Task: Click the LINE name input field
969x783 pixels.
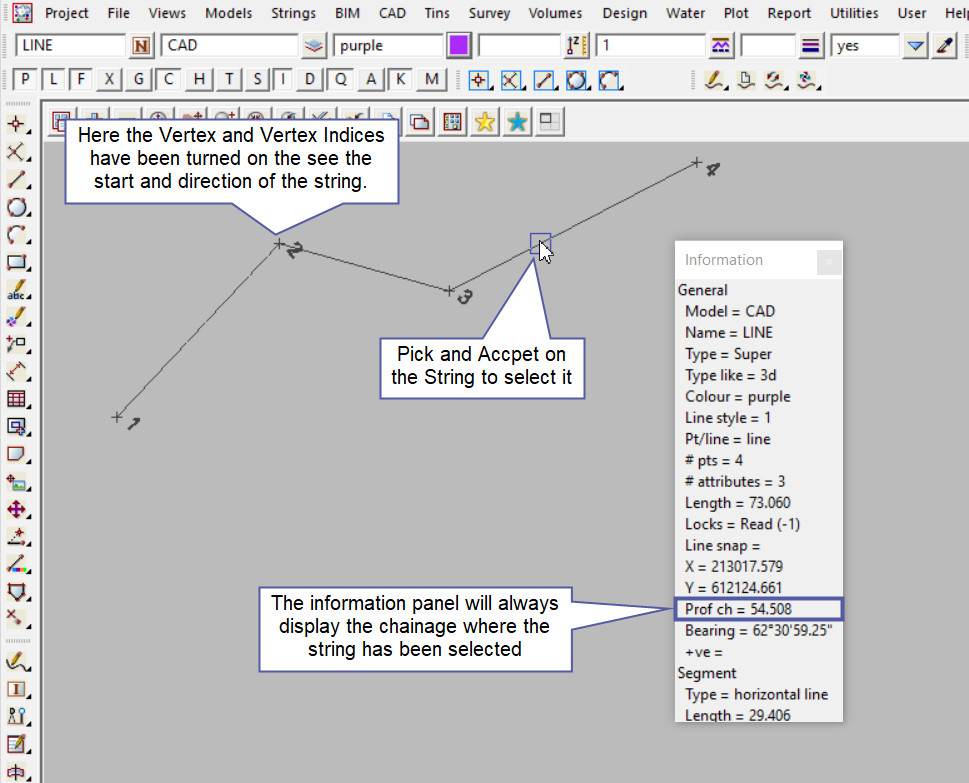Action: 70,46
